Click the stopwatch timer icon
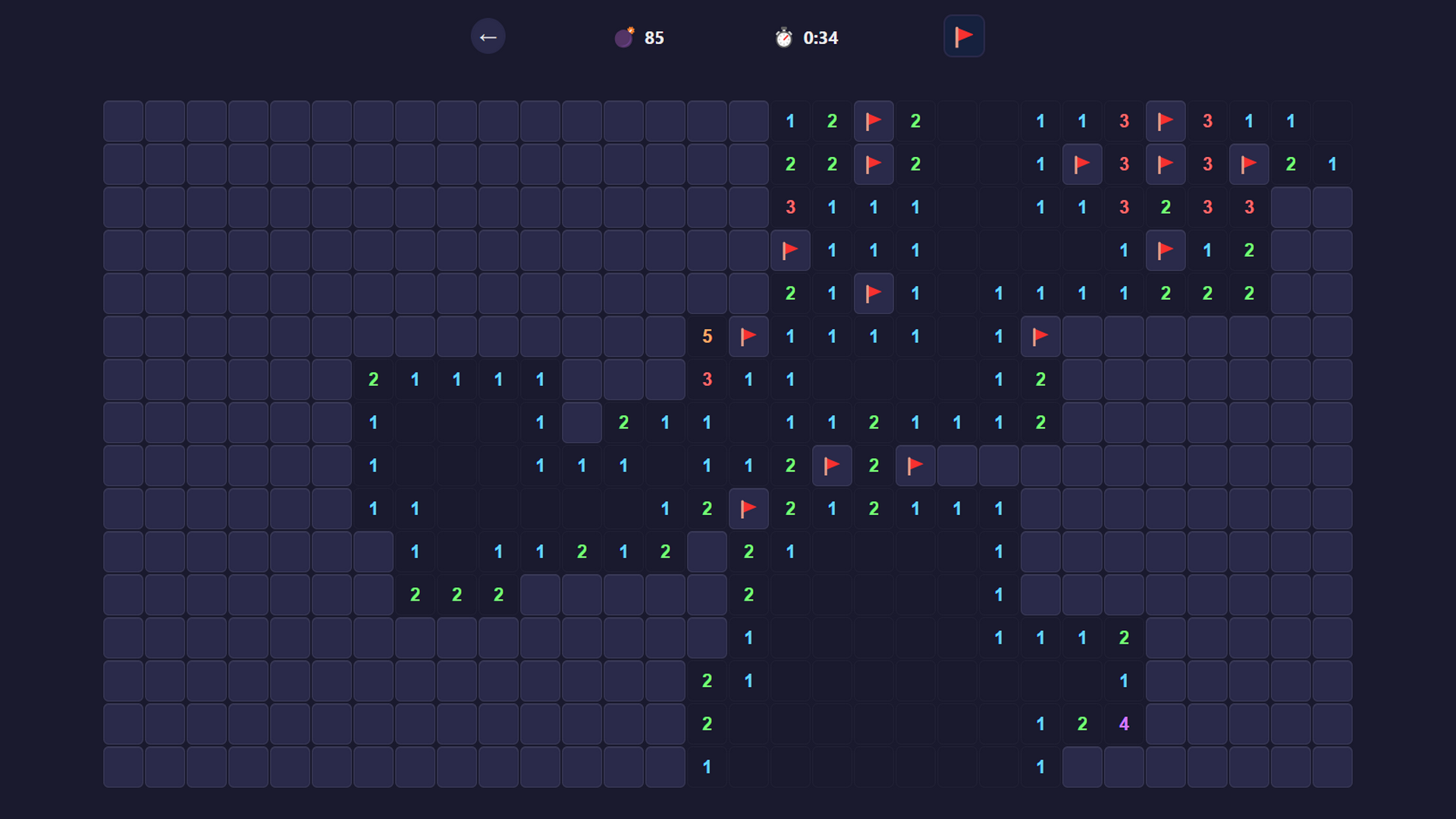The height and width of the screenshot is (819, 1456). click(x=783, y=37)
